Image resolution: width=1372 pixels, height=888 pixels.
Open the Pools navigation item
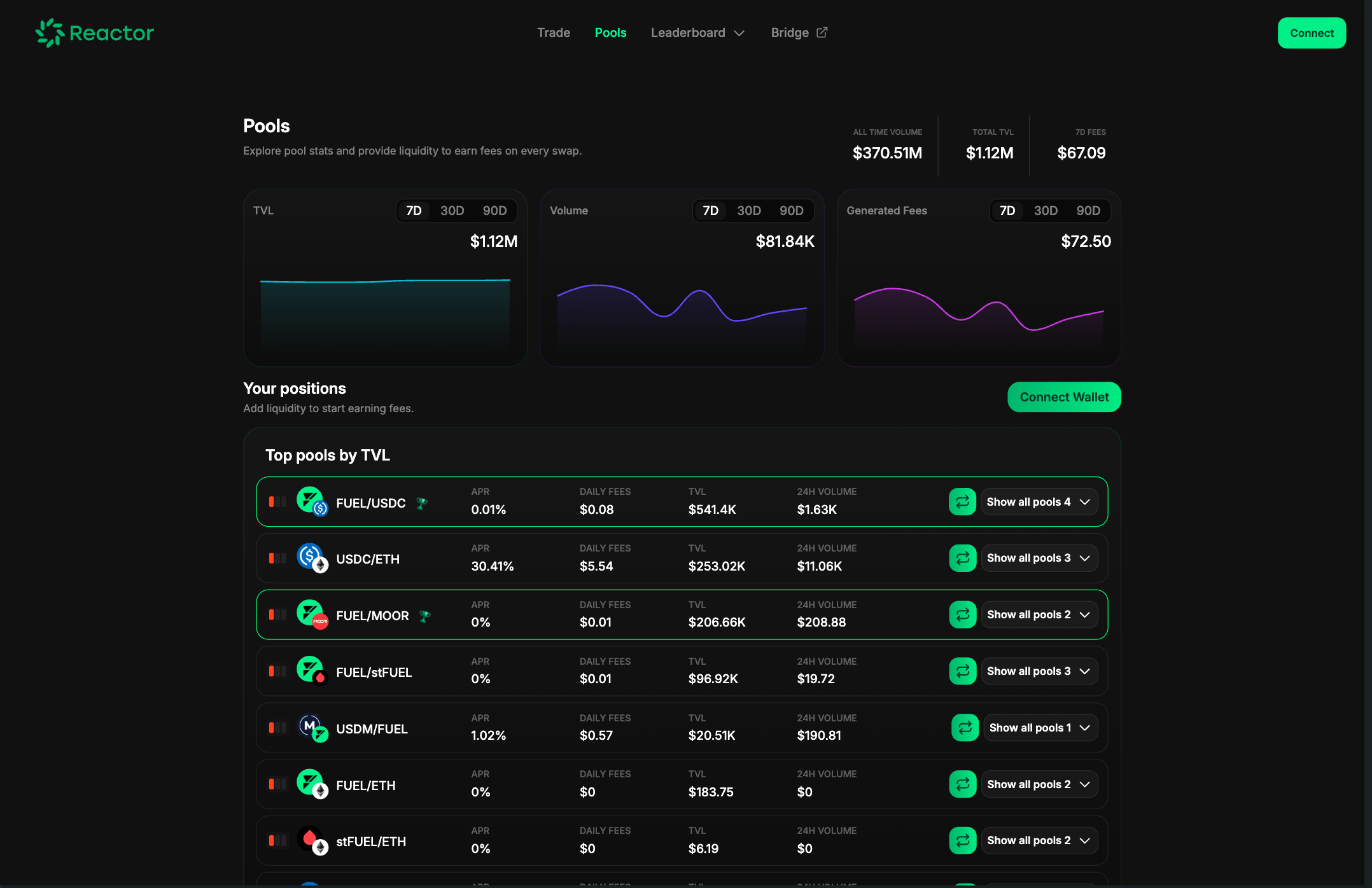(610, 32)
